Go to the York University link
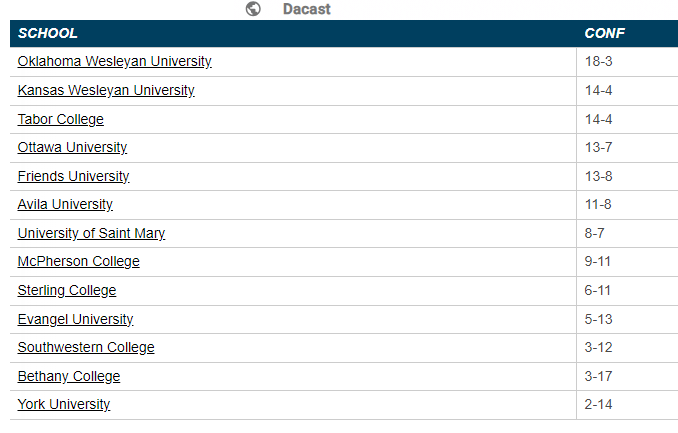The image size is (678, 433). point(64,405)
